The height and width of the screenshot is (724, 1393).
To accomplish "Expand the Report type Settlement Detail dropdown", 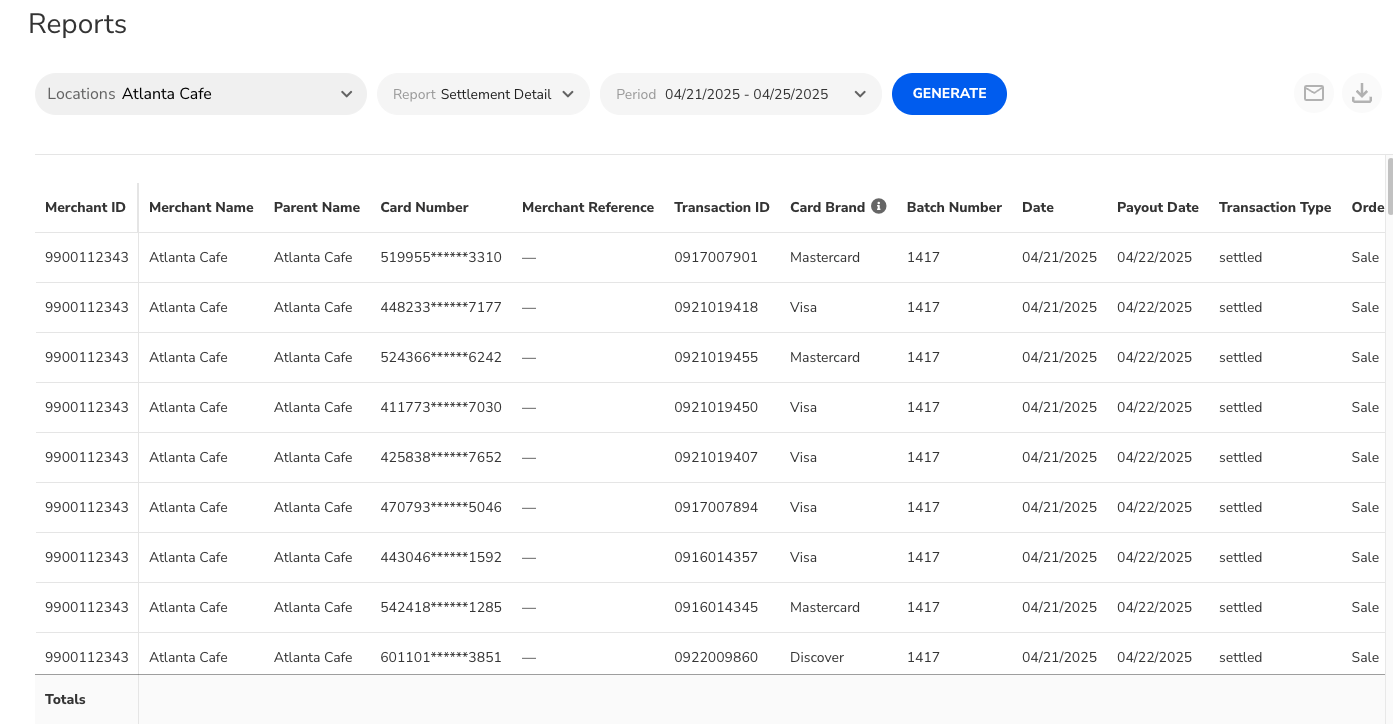I will click(x=483, y=94).
